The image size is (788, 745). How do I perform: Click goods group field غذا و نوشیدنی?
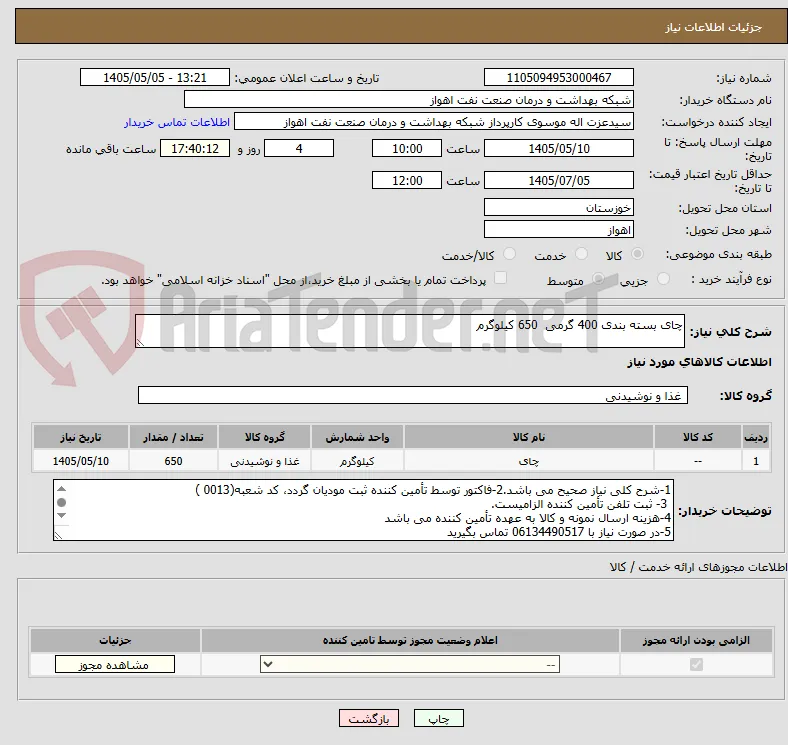(413, 395)
